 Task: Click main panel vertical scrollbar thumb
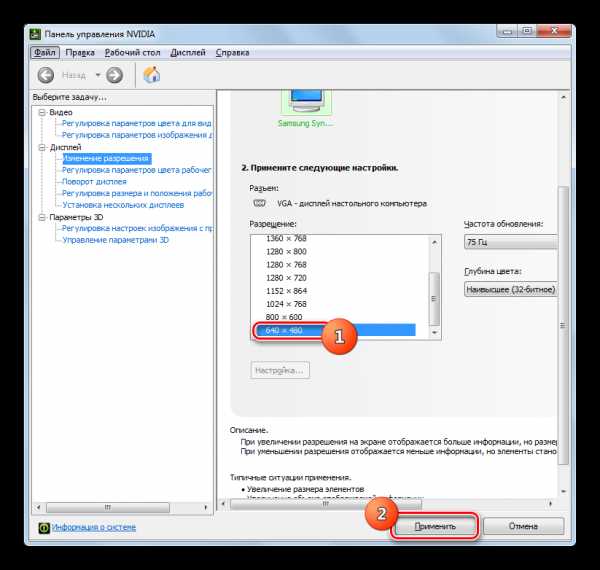563,326
